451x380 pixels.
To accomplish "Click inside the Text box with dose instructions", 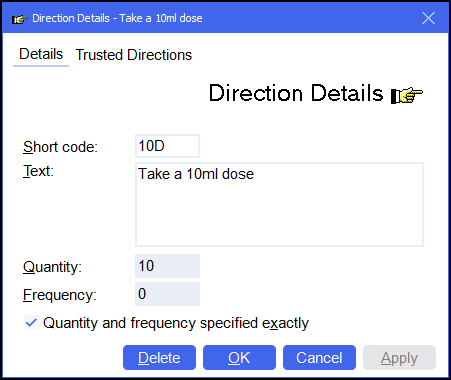I will tap(279, 204).
